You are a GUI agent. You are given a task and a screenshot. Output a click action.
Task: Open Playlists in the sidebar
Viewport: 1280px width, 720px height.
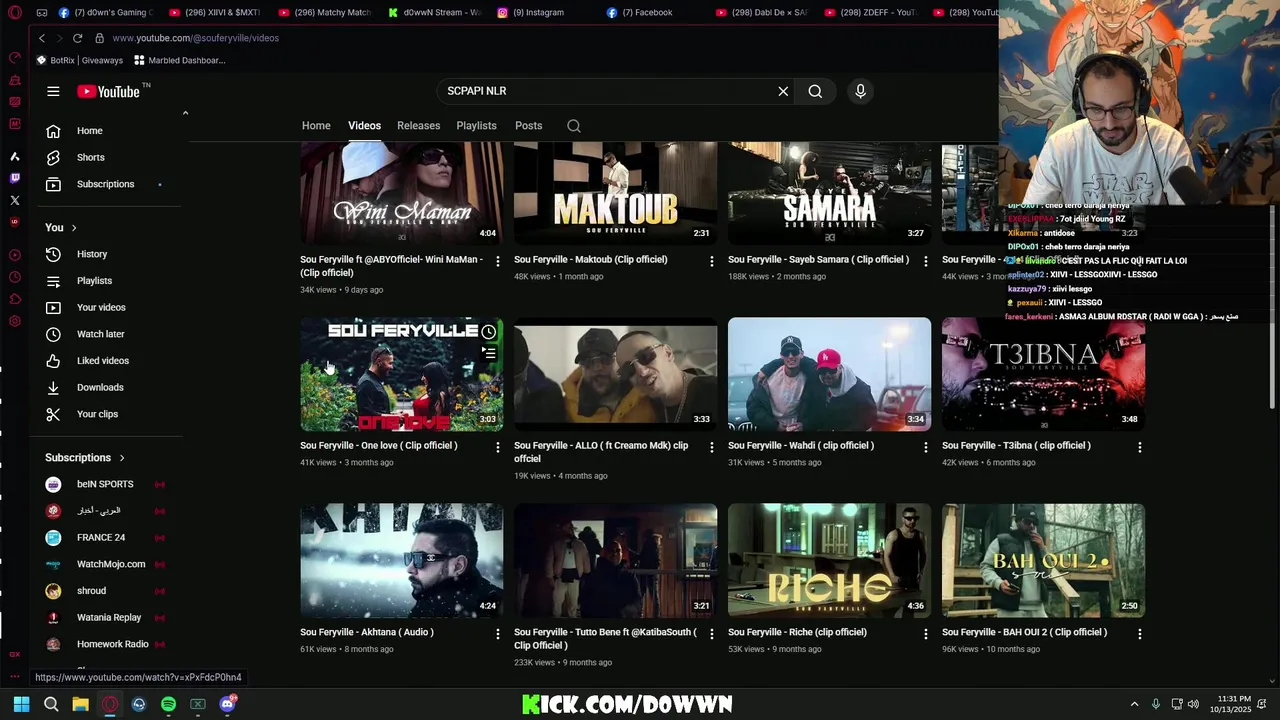point(94,281)
